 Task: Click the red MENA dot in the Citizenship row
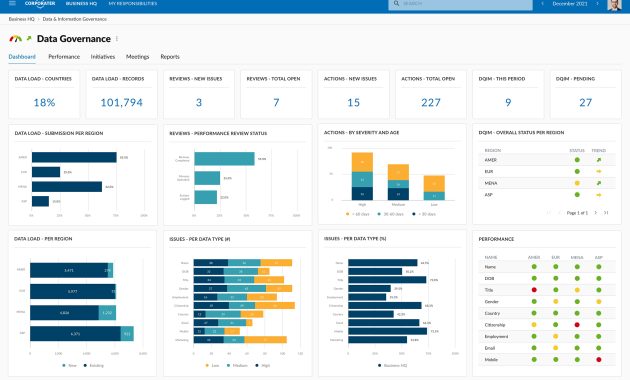tap(577, 325)
